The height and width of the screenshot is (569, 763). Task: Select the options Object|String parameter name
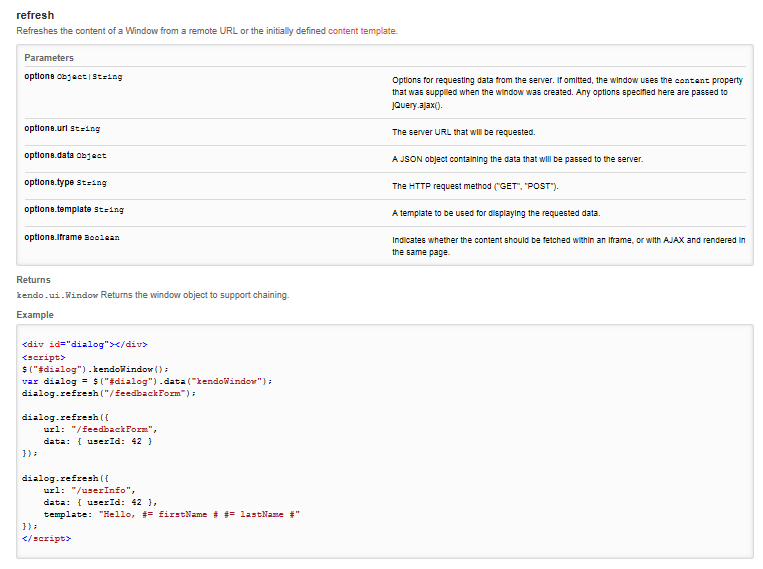[x=73, y=77]
